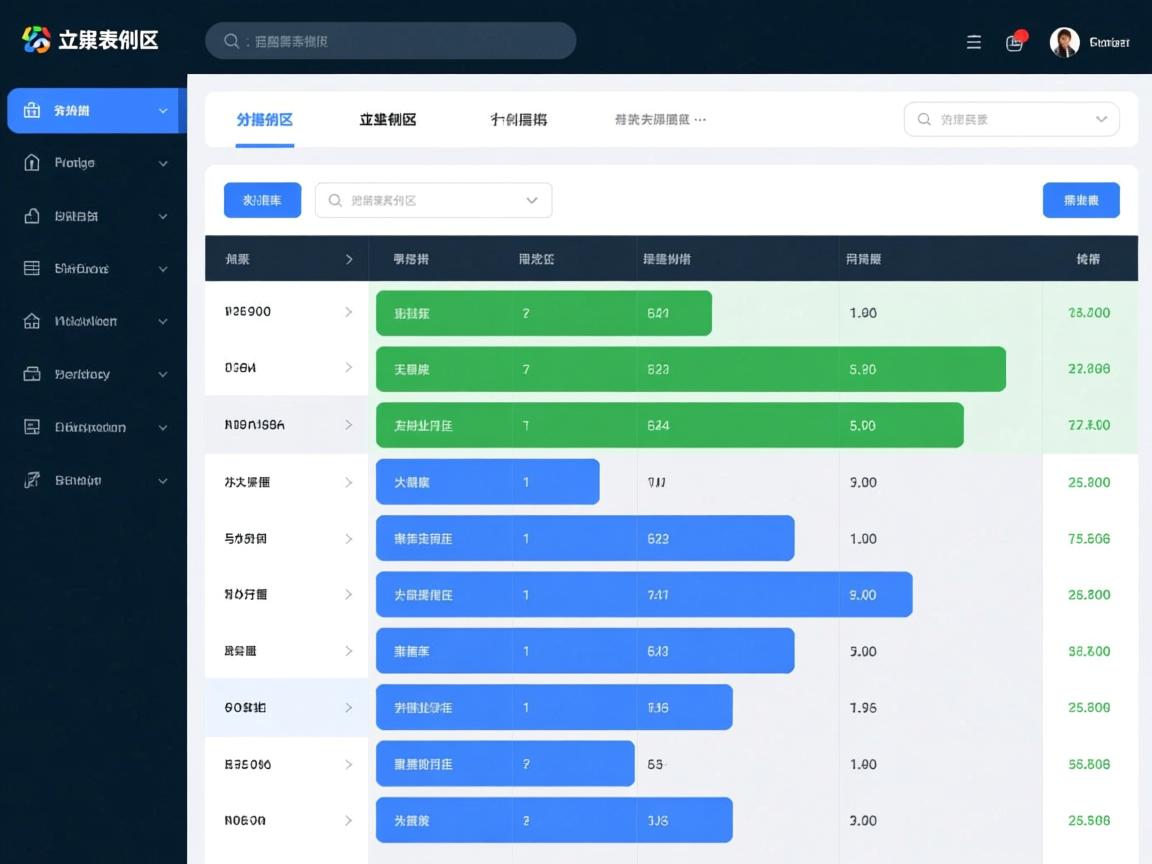Click the home icon beside Prorige in sidebar
The height and width of the screenshot is (864, 1152).
click(x=32, y=163)
